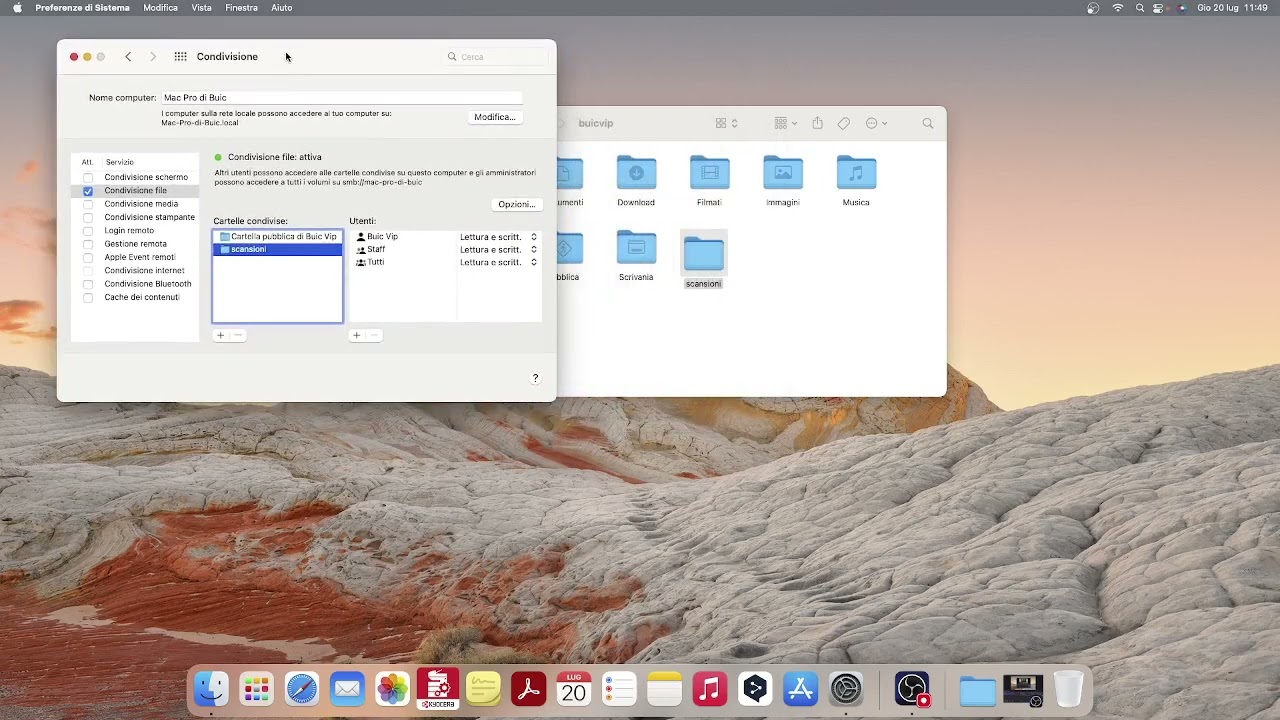Enable the Condivisione schermo checkbox
1280x720 pixels.
point(88,178)
